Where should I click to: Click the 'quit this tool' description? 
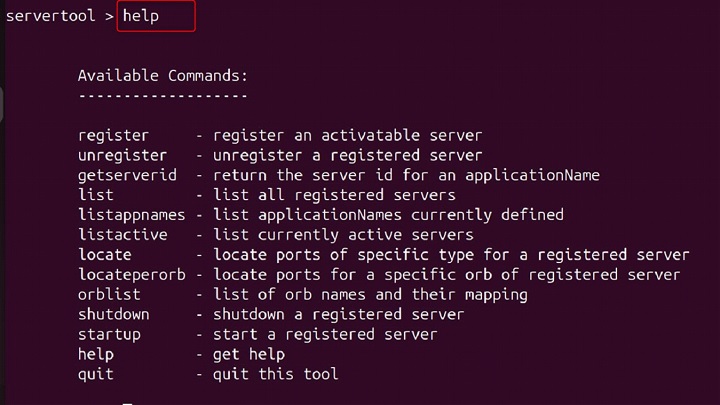pyautogui.click(x=275, y=375)
